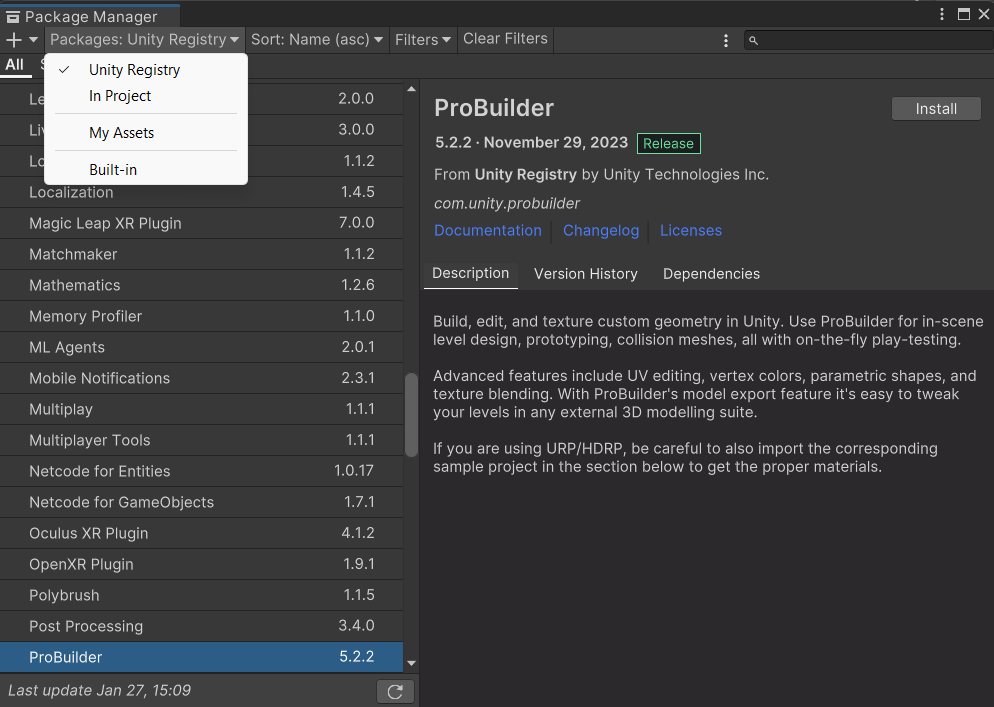994x707 pixels.
Task: Choose In Project from the menu
Action: click(146, 96)
